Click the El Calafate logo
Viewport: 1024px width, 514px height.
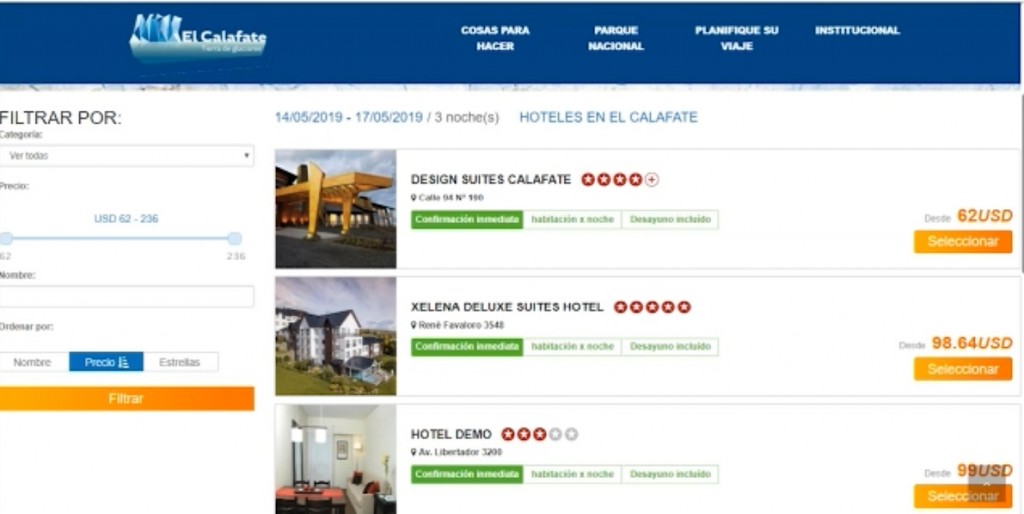tap(198, 38)
